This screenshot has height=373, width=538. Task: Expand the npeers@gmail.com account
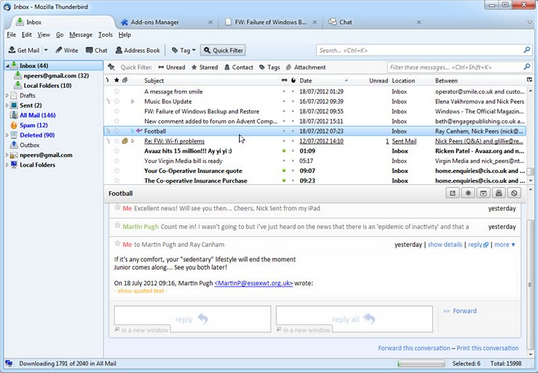point(7,155)
